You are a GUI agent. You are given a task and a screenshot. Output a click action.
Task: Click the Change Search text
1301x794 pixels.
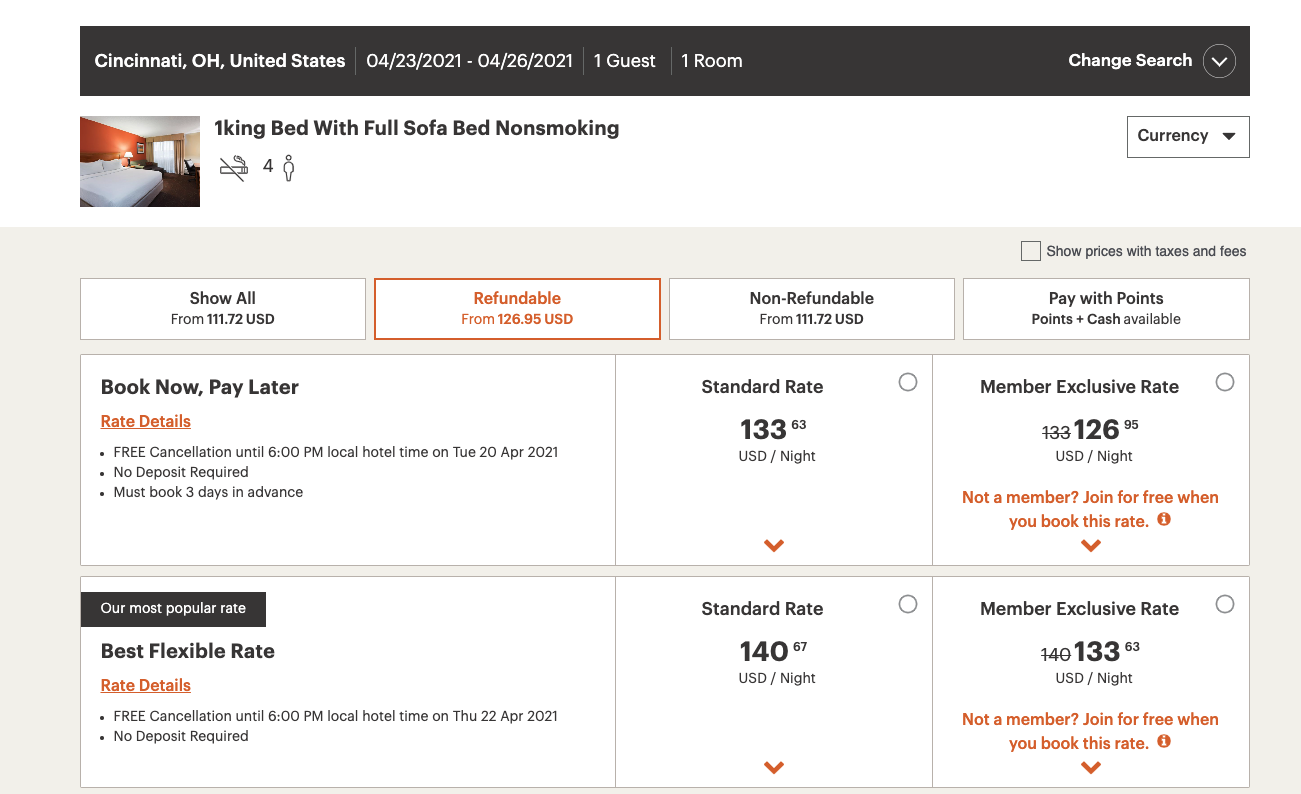coord(1130,60)
